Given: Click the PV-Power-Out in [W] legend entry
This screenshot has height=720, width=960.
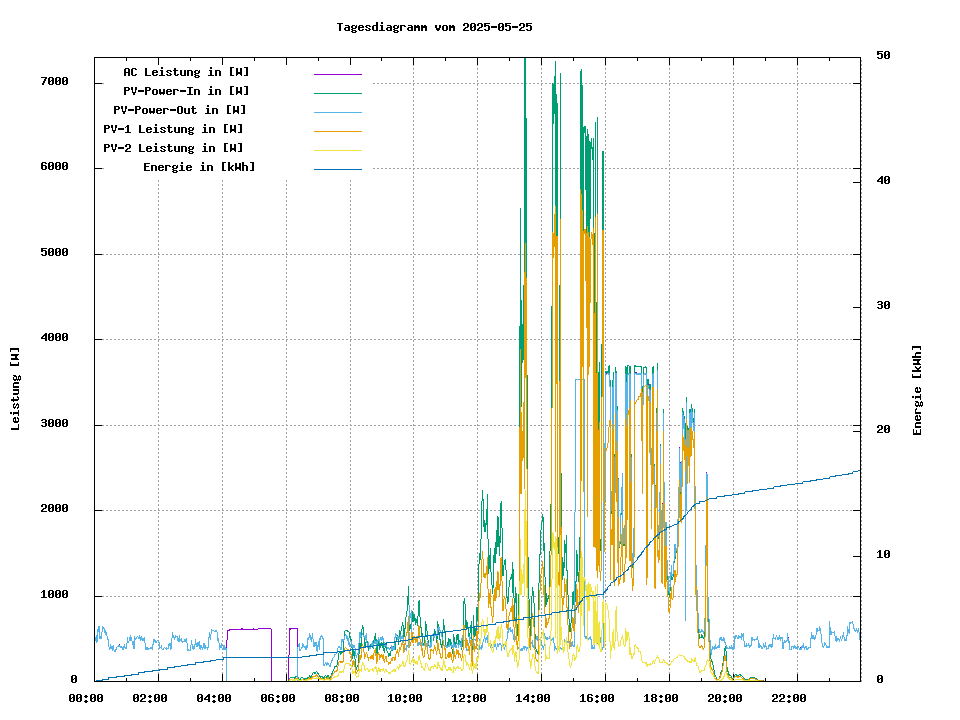Looking at the screenshot, I should pos(180,110).
